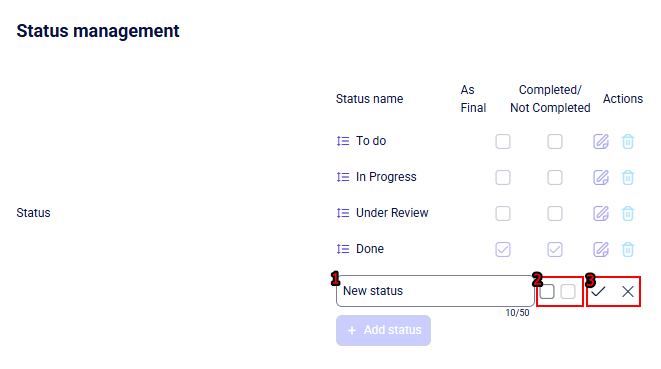Uncheck As Final for Done

coord(503,249)
